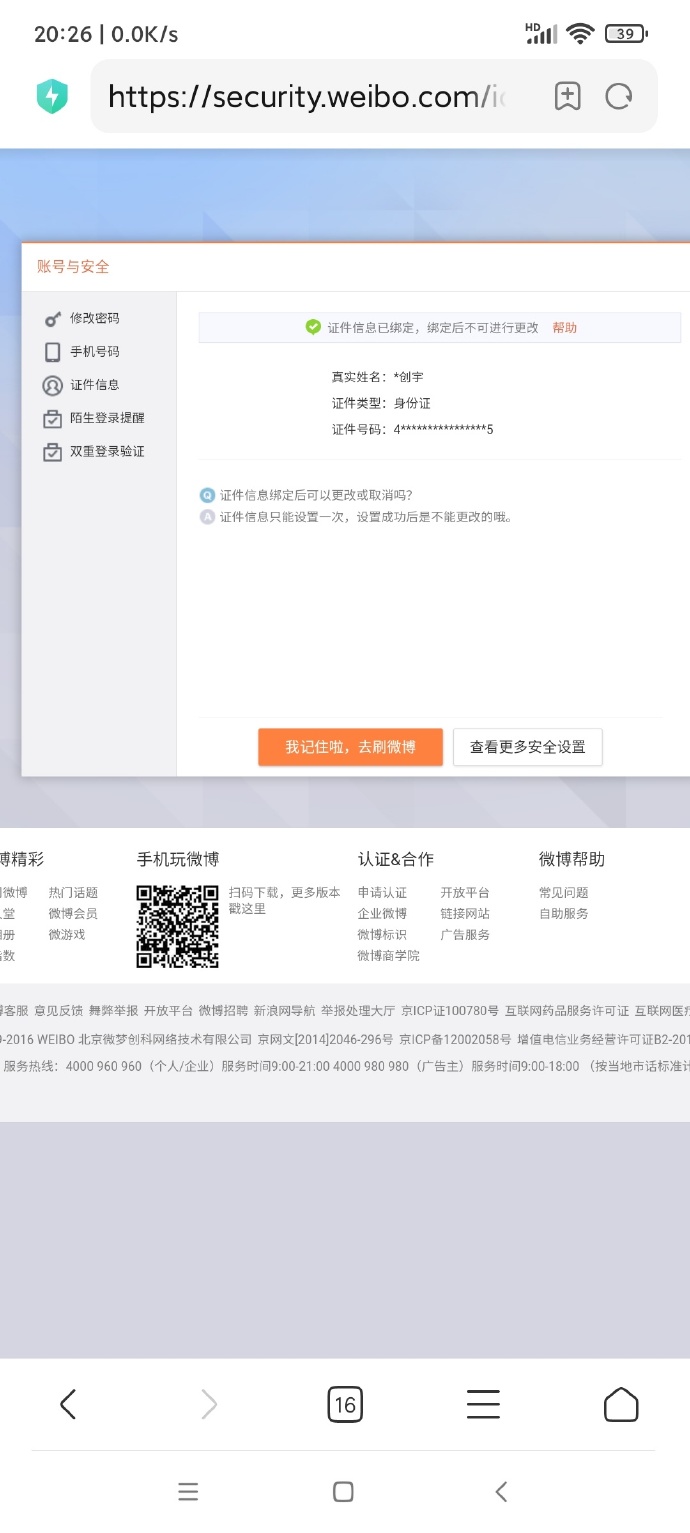
Task: Open the 自助服务 footer link
Action: tap(564, 914)
